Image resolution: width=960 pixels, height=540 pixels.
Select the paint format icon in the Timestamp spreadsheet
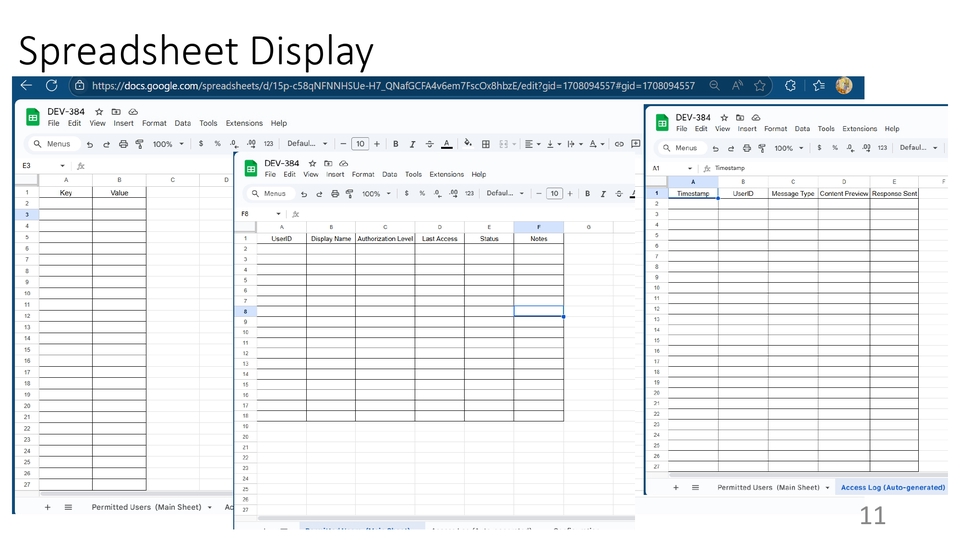click(x=759, y=148)
